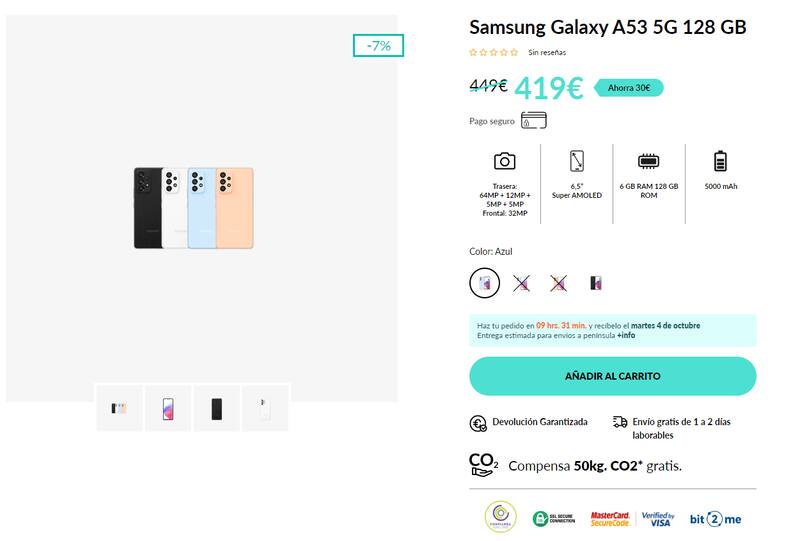Add the Galaxy A53 to cart

click(x=612, y=376)
